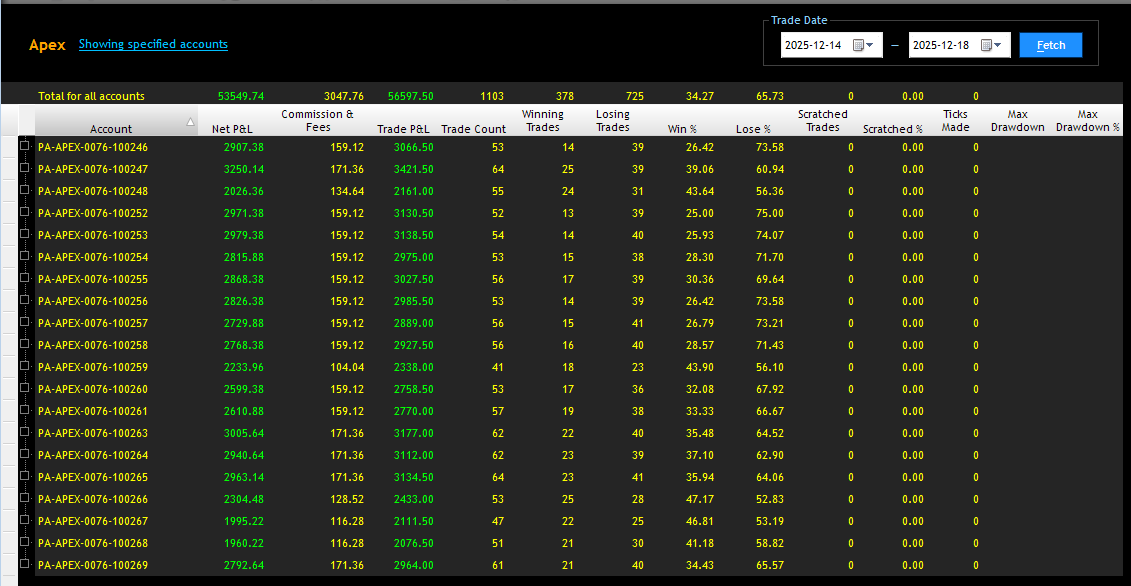Open the end date 2025-12-18 calendar dropdown
Image resolution: width=1131 pixels, height=586 pixels.
coord(991,45)
